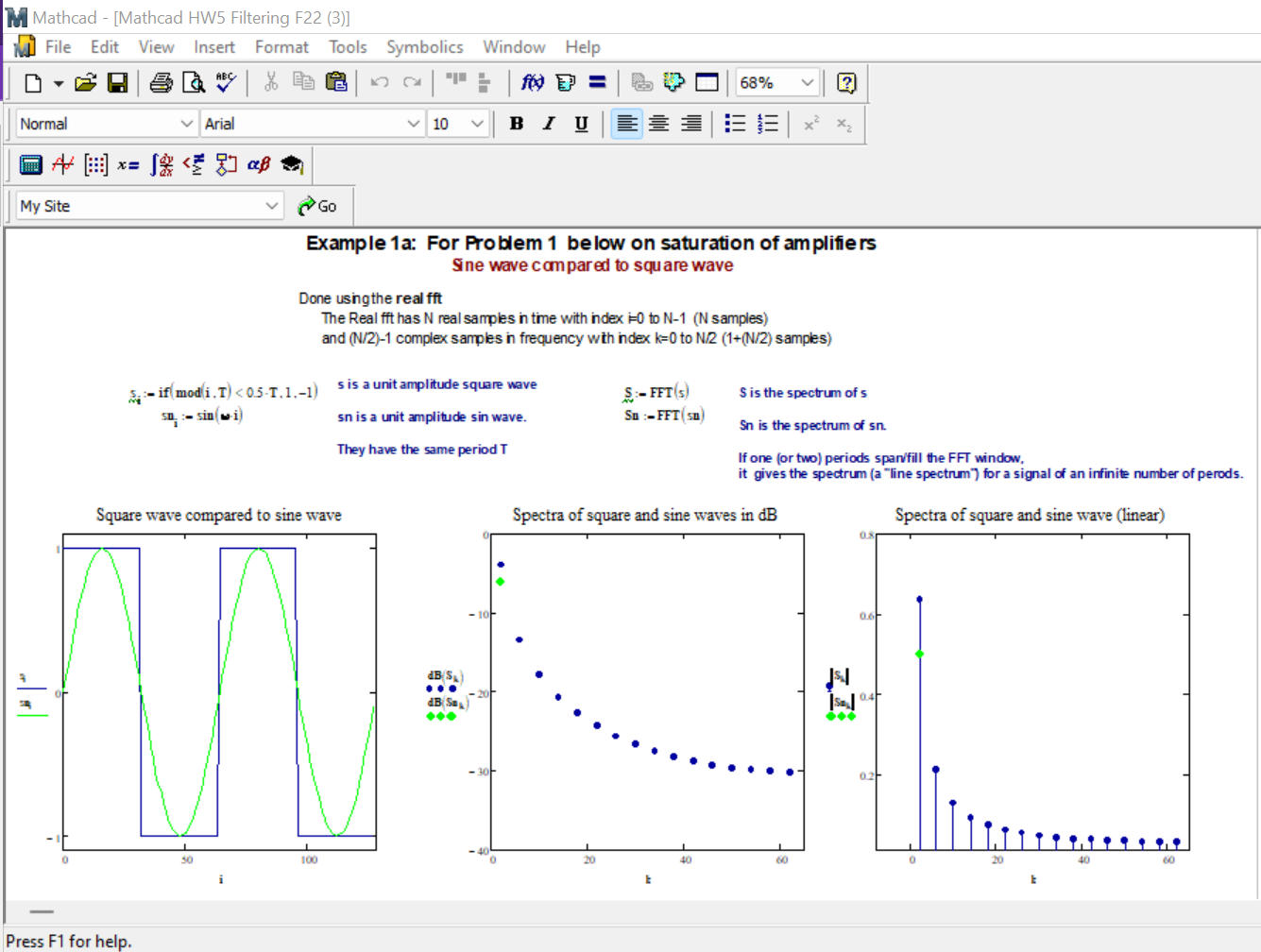Click the Open file folder icon

(86, 83)
